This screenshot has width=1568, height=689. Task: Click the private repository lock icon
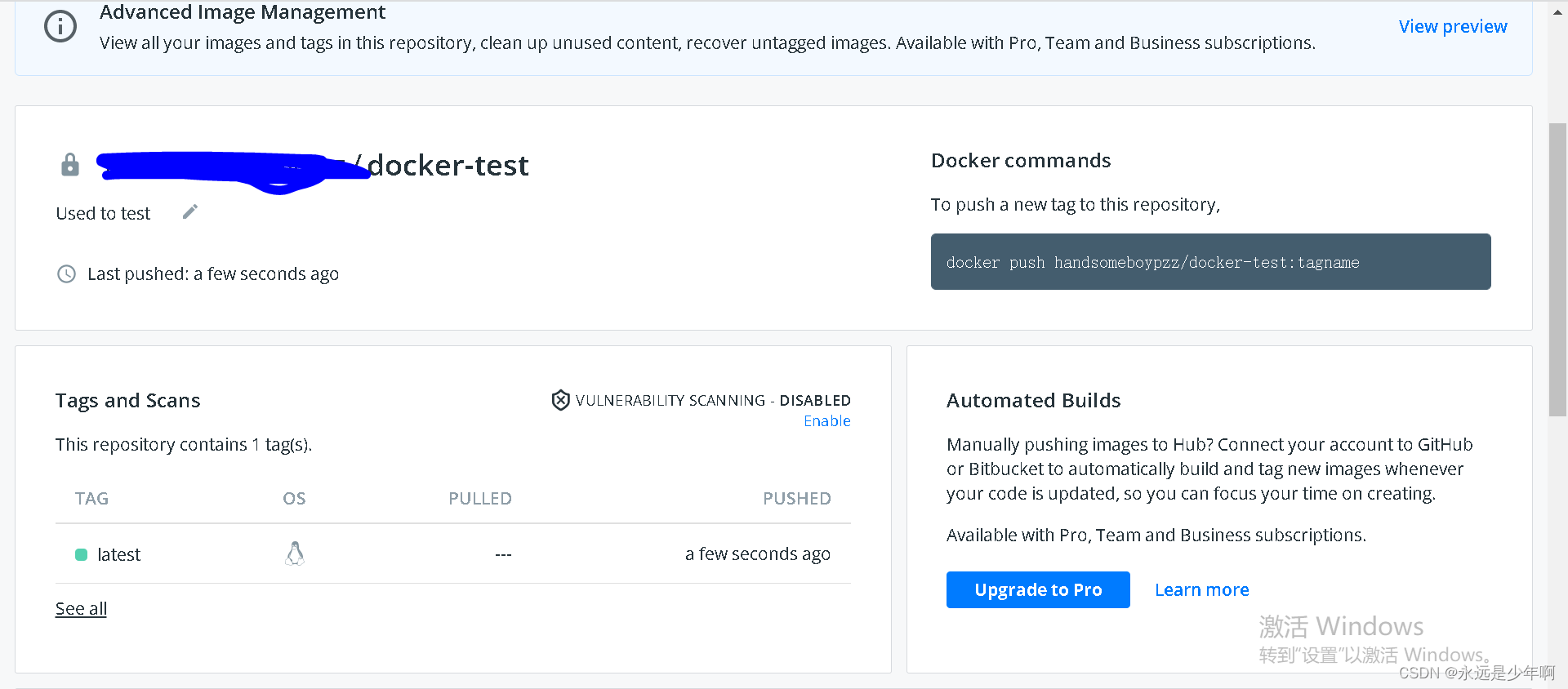[70, 164]
